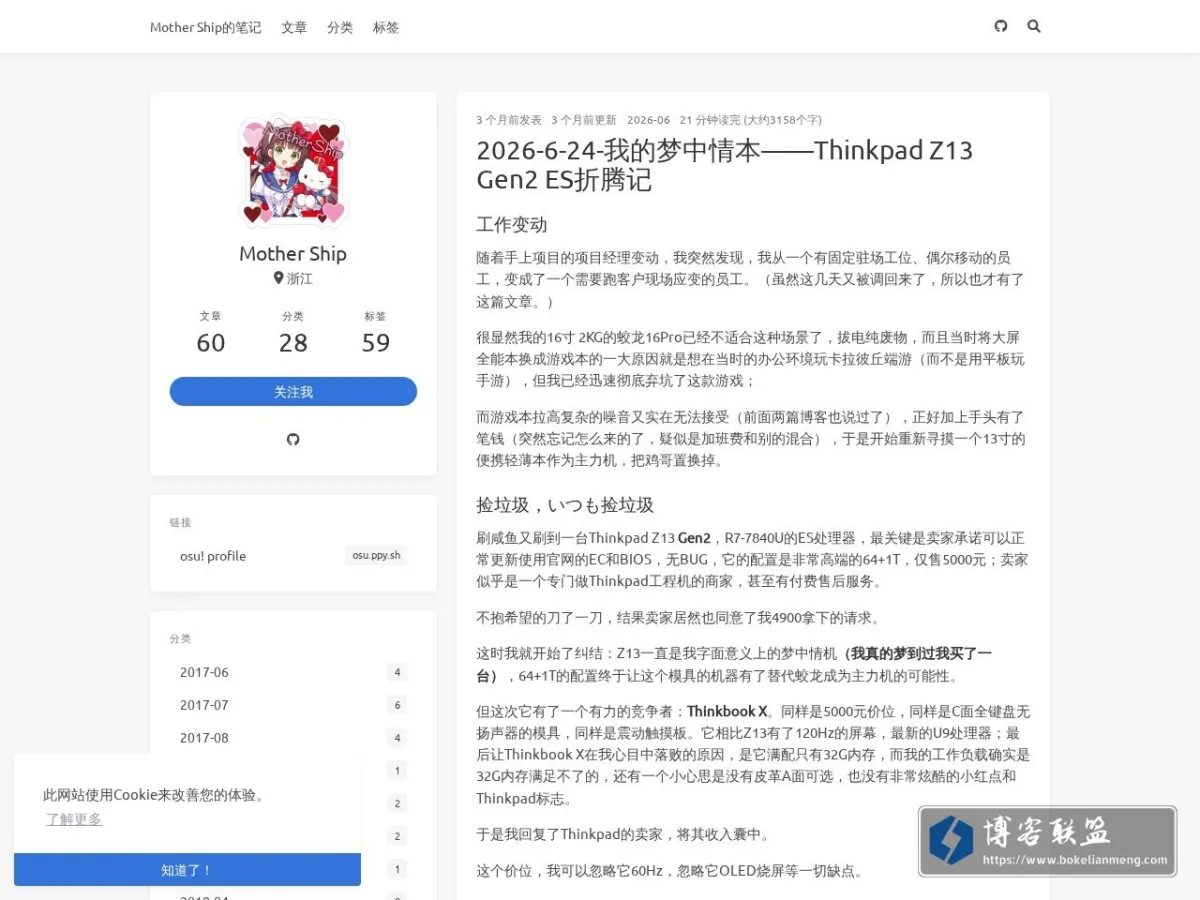Click the 关注我 follow button

tap(293, 392)
